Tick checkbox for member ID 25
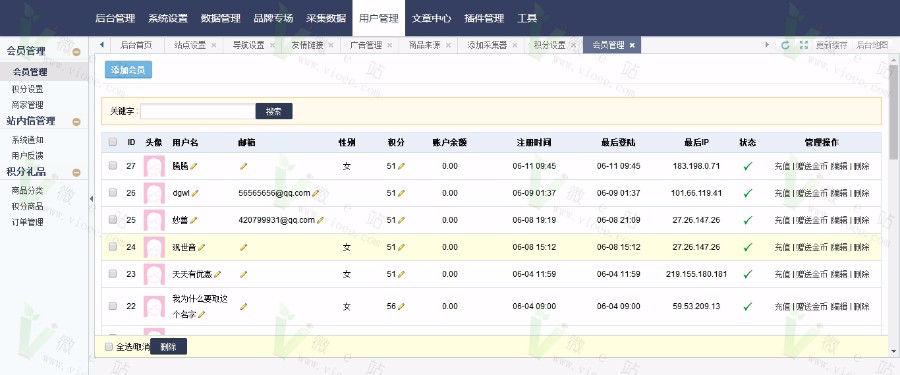900x375 pixels. (112, 219)
